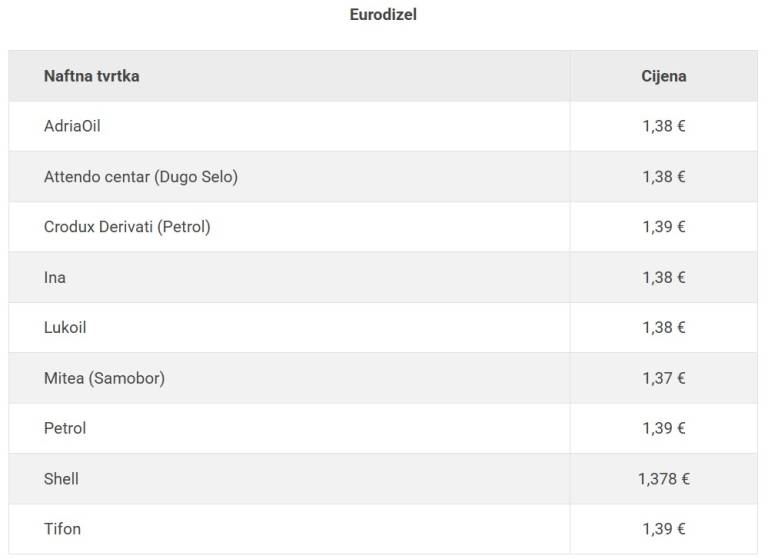This screenshot has width=768, height=559.
Task: Click the standalone Petrol company name
Action: [x=65, y=428]
